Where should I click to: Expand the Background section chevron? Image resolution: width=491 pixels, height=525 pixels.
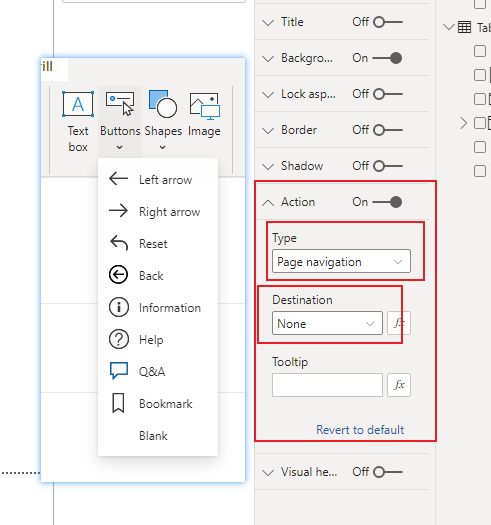point(268,59)
